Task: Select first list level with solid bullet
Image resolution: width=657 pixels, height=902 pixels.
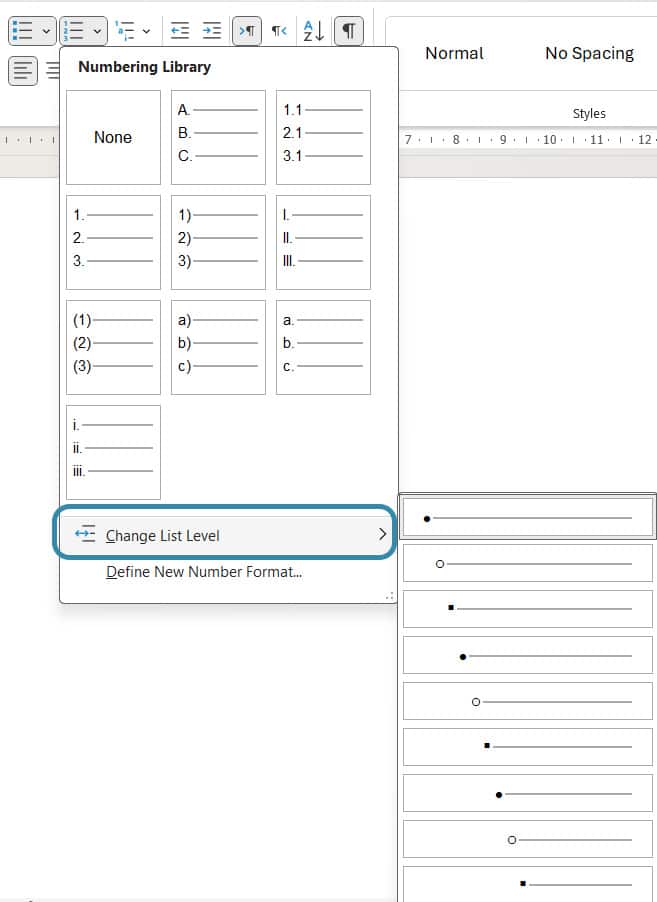Action: [x=527, y=518]
